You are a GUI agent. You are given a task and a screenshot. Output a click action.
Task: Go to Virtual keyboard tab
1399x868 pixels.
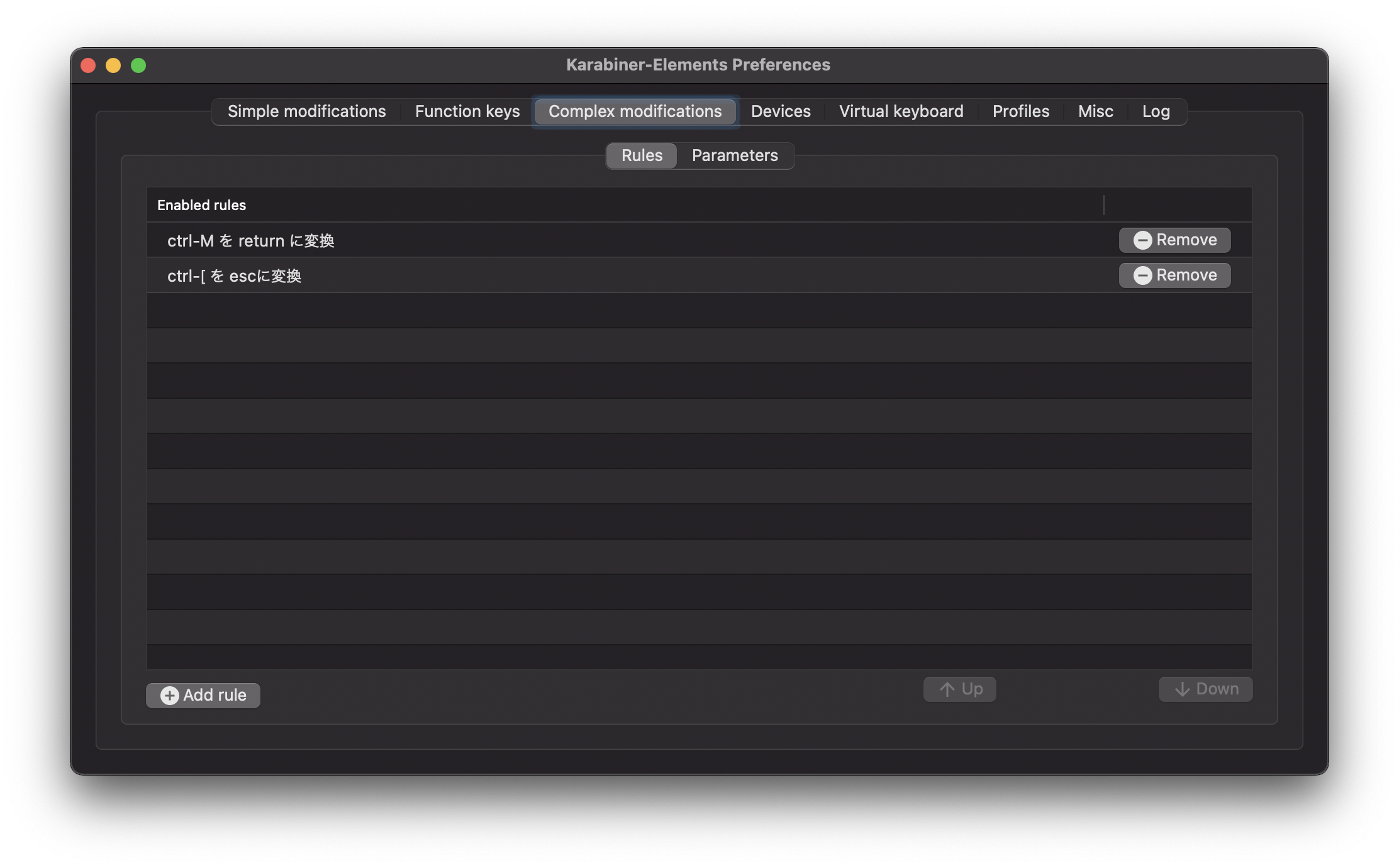tap(901, 111)
